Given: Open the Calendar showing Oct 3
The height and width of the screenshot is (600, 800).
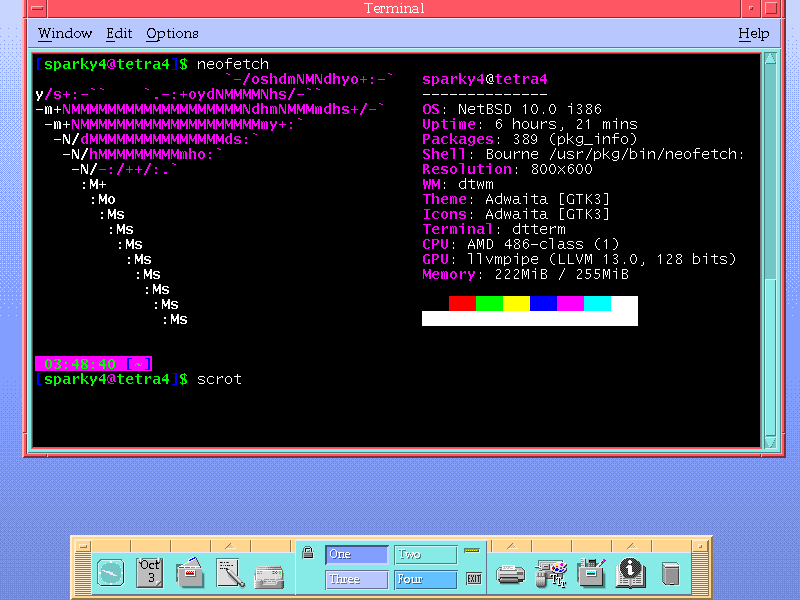Looking at the screenshot, I should (150, 573).
